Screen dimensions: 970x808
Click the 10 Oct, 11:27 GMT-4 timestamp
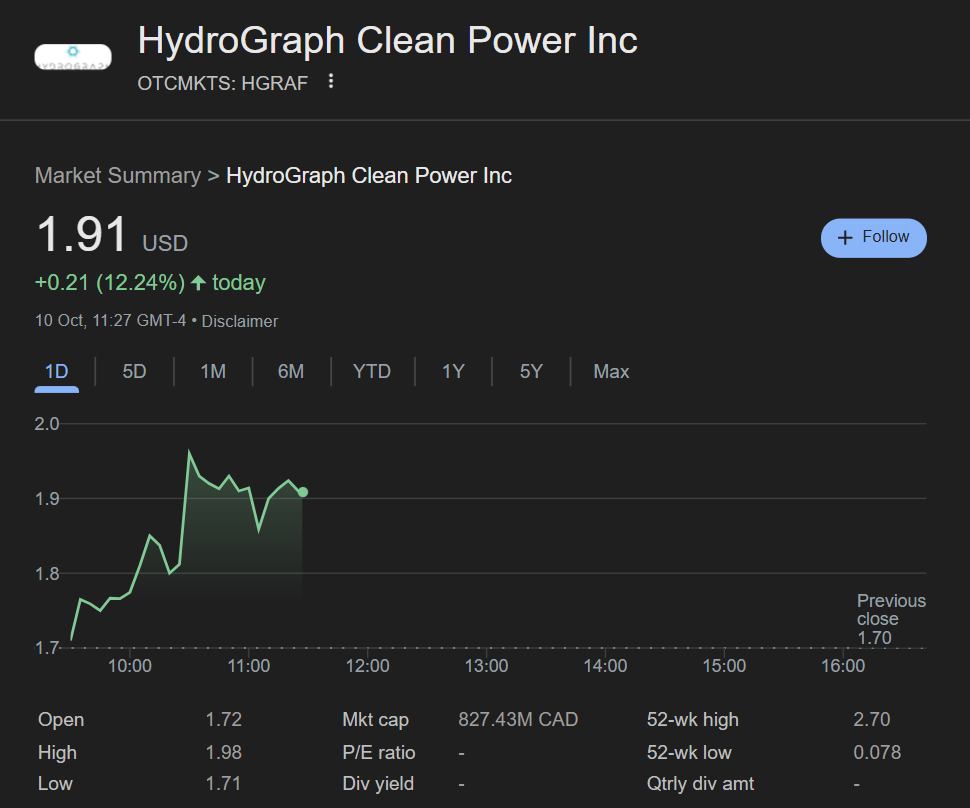coord(110,321)
